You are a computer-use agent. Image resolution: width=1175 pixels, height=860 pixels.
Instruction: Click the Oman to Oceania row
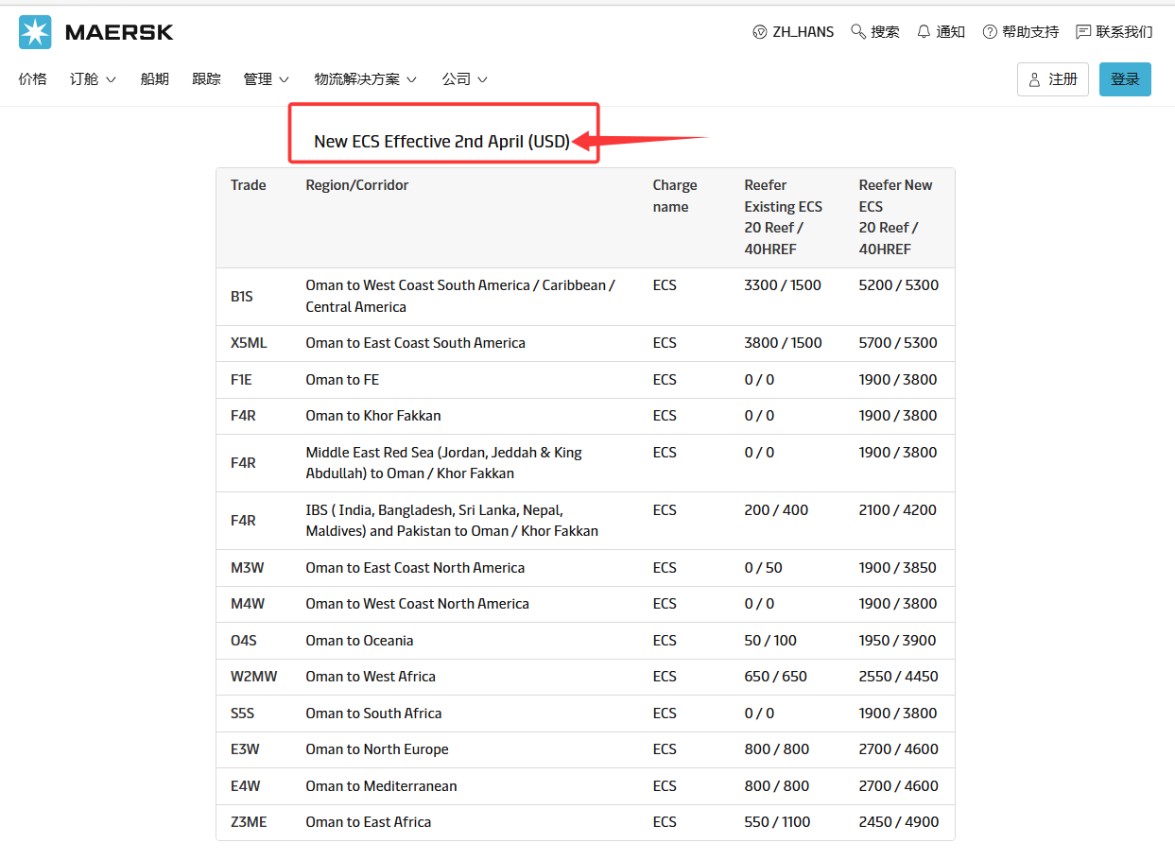[x=359, y=641]
